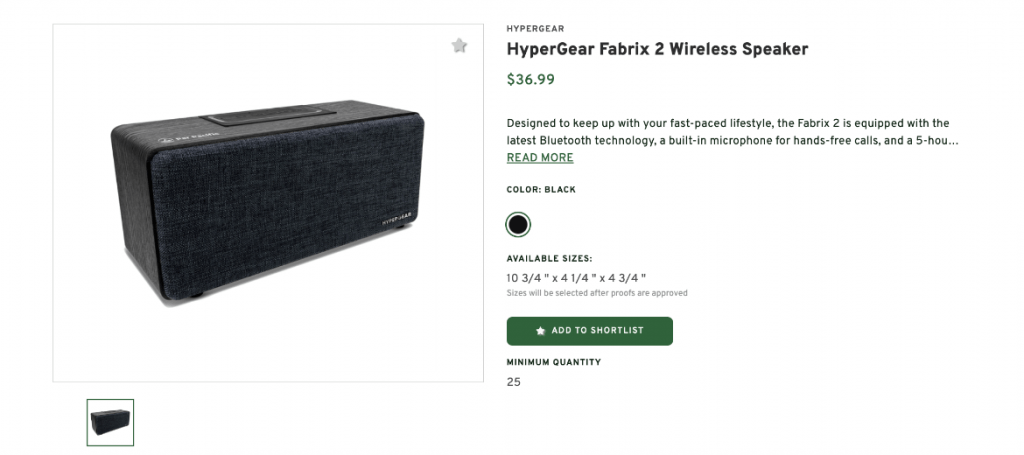Click the HYPERGEAR brand name above title

[535, 29]
